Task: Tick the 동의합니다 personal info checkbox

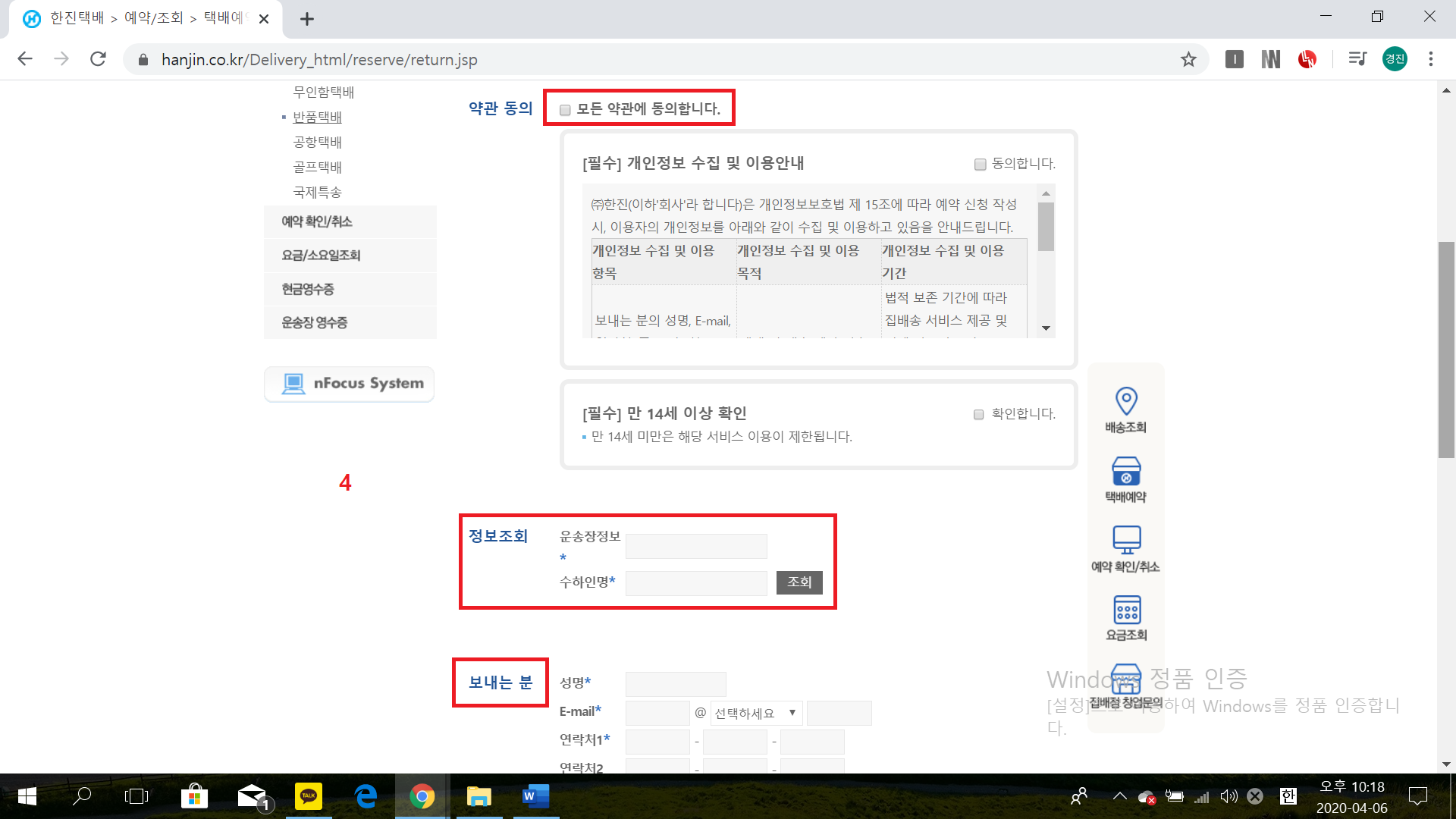Action: point(980,165)
